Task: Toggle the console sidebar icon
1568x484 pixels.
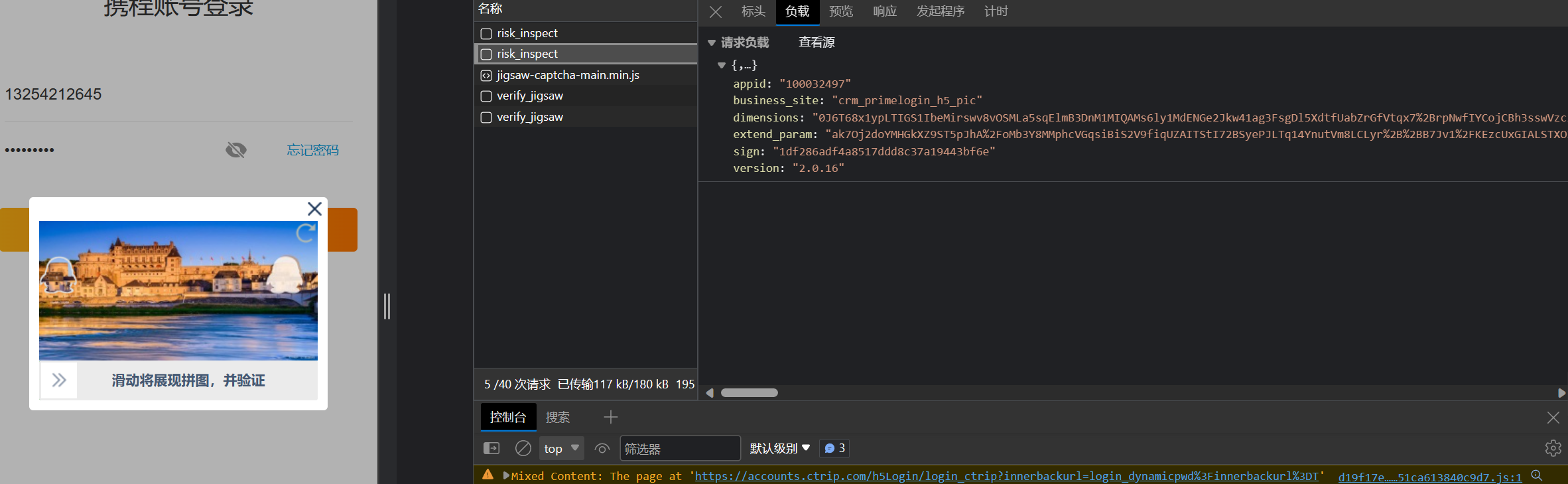Action: 491,448
